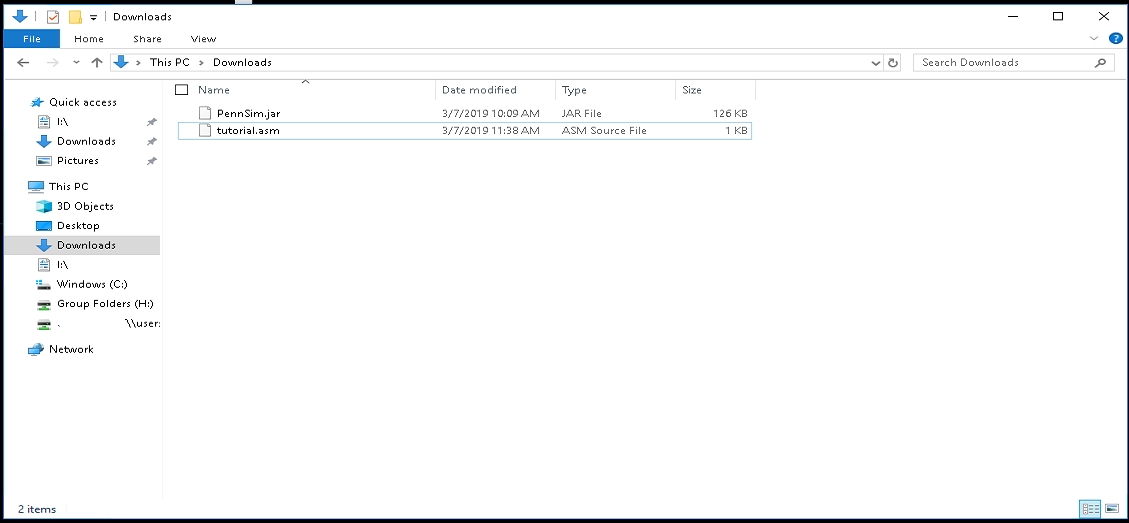Expand the address bar history dropdown
This screenshot has width=1129, height=523.
click(x=876, y=63)
